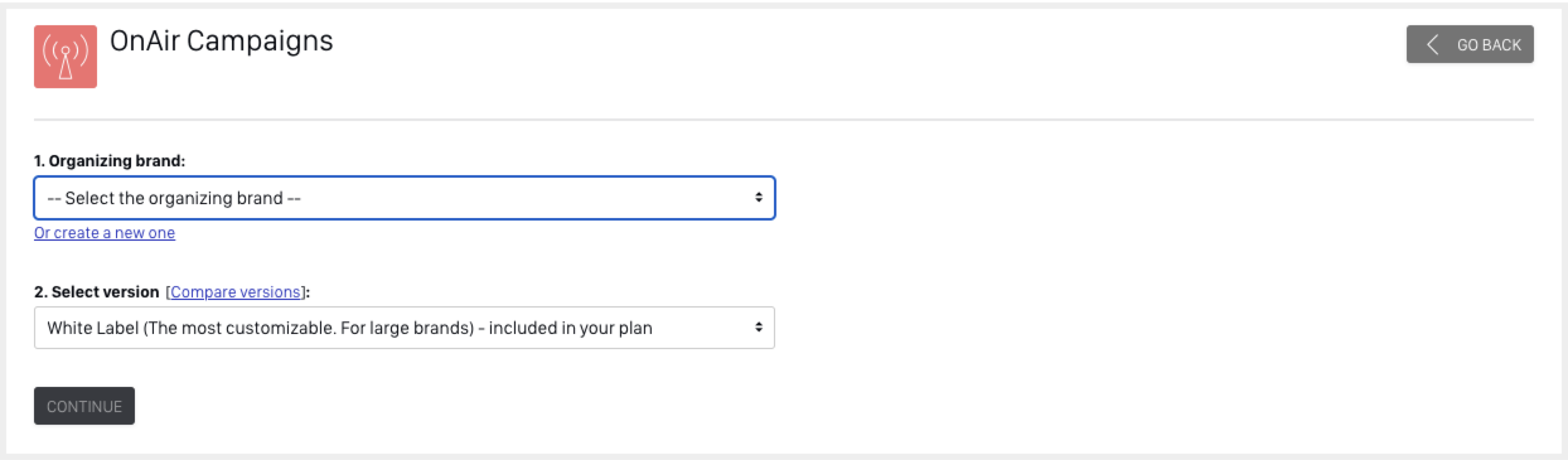Click the 'GO BACK' text label
1568x460 pixels.
pyautogui.click(x=1489, y=45)
